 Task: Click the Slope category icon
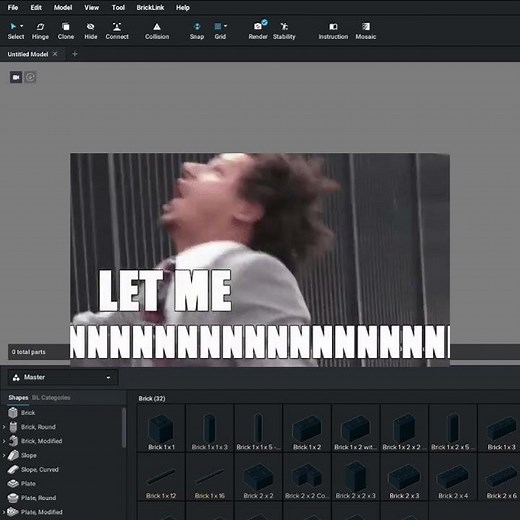13,455
